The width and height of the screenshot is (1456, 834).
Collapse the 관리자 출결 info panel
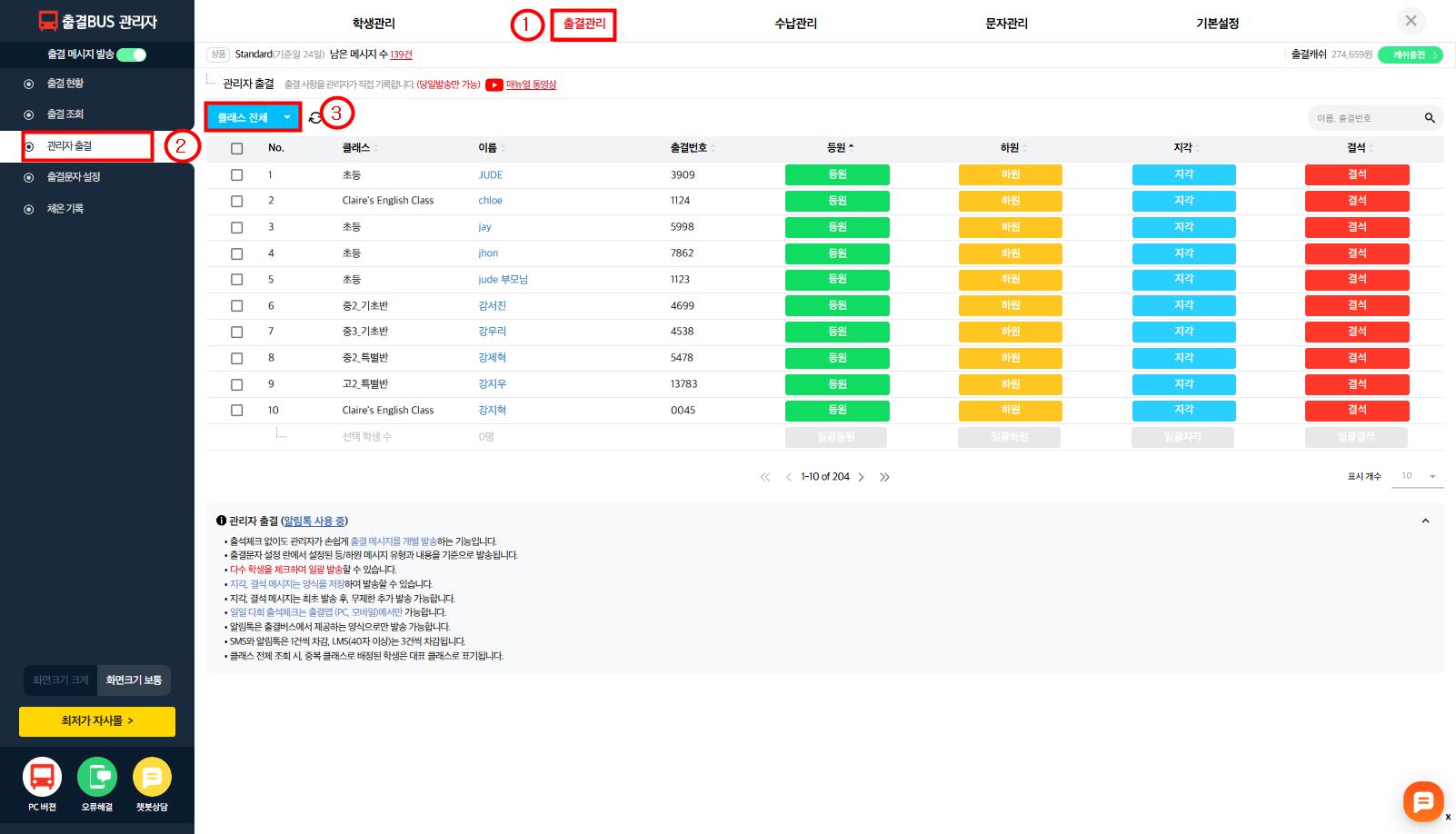1425,521
